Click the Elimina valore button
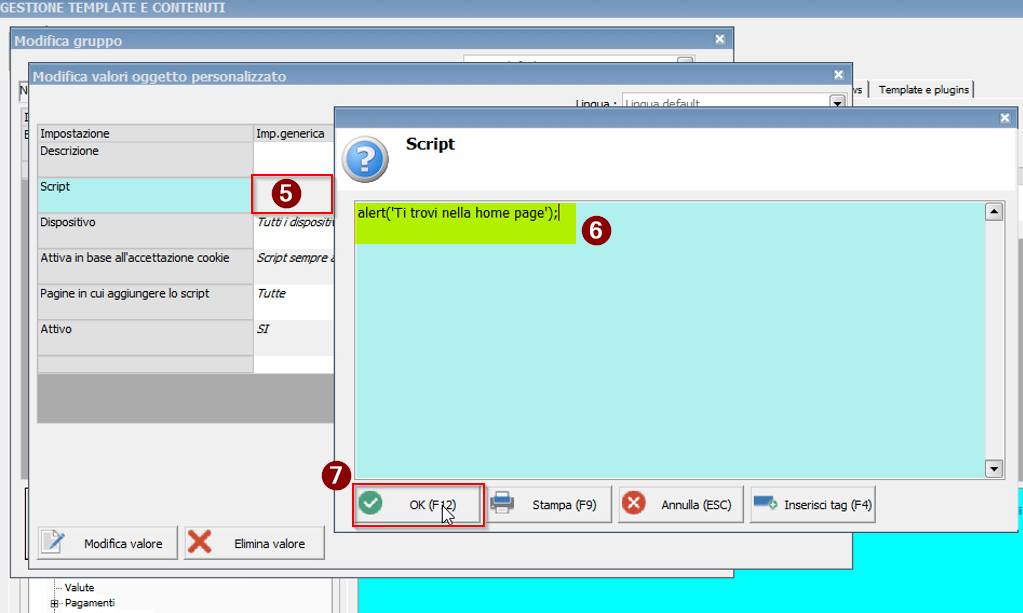This screenshot has height=613, width=1023. pyautogui.click(x=256, y=543)
